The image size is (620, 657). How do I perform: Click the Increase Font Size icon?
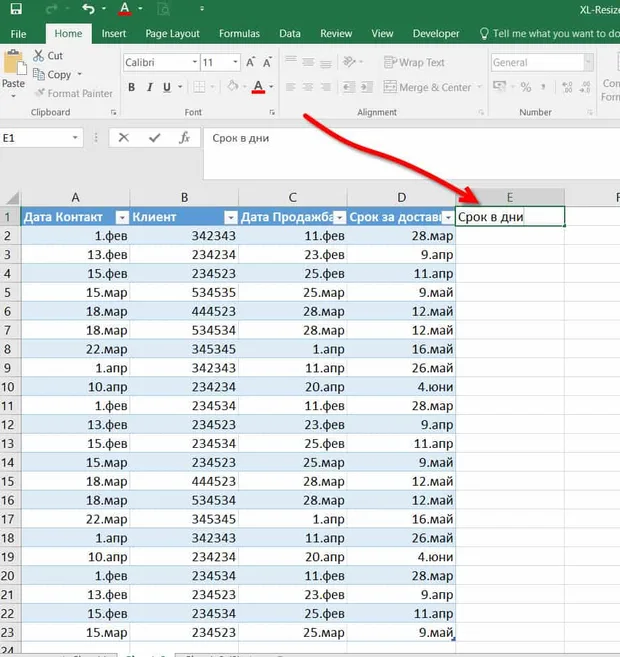click(251, 62)
